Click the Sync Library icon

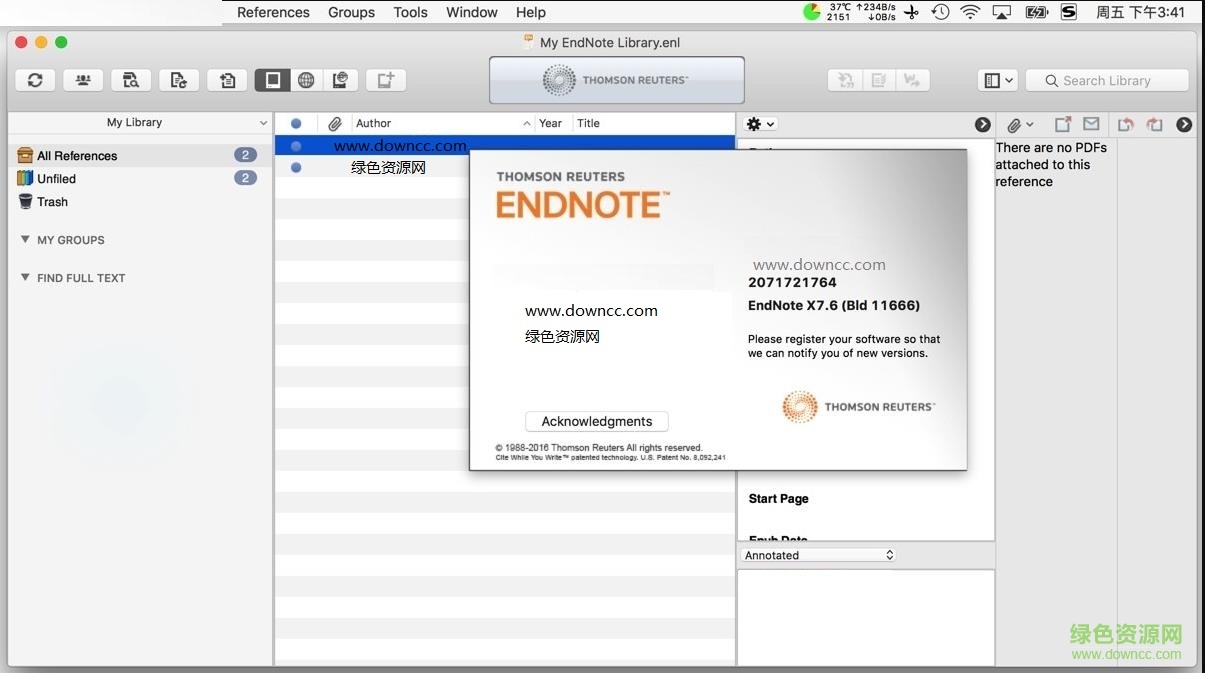click(x=35, y=80)
